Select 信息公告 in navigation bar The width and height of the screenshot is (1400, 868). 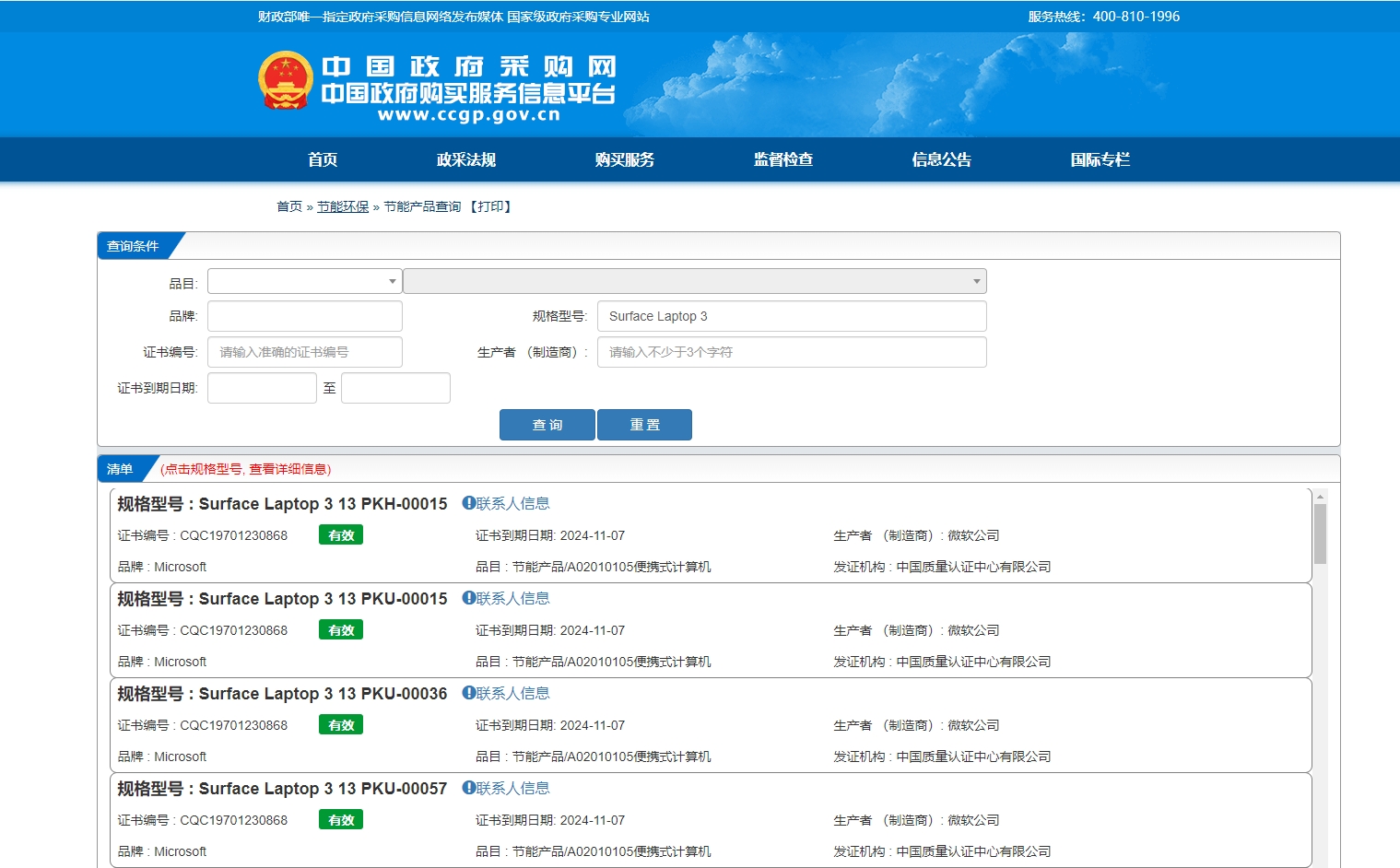[941, 159]
